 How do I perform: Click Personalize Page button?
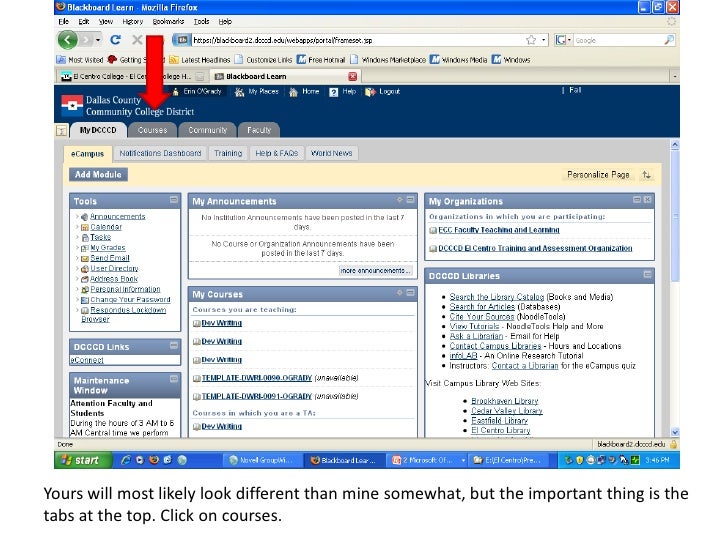[x=598, y=175]
